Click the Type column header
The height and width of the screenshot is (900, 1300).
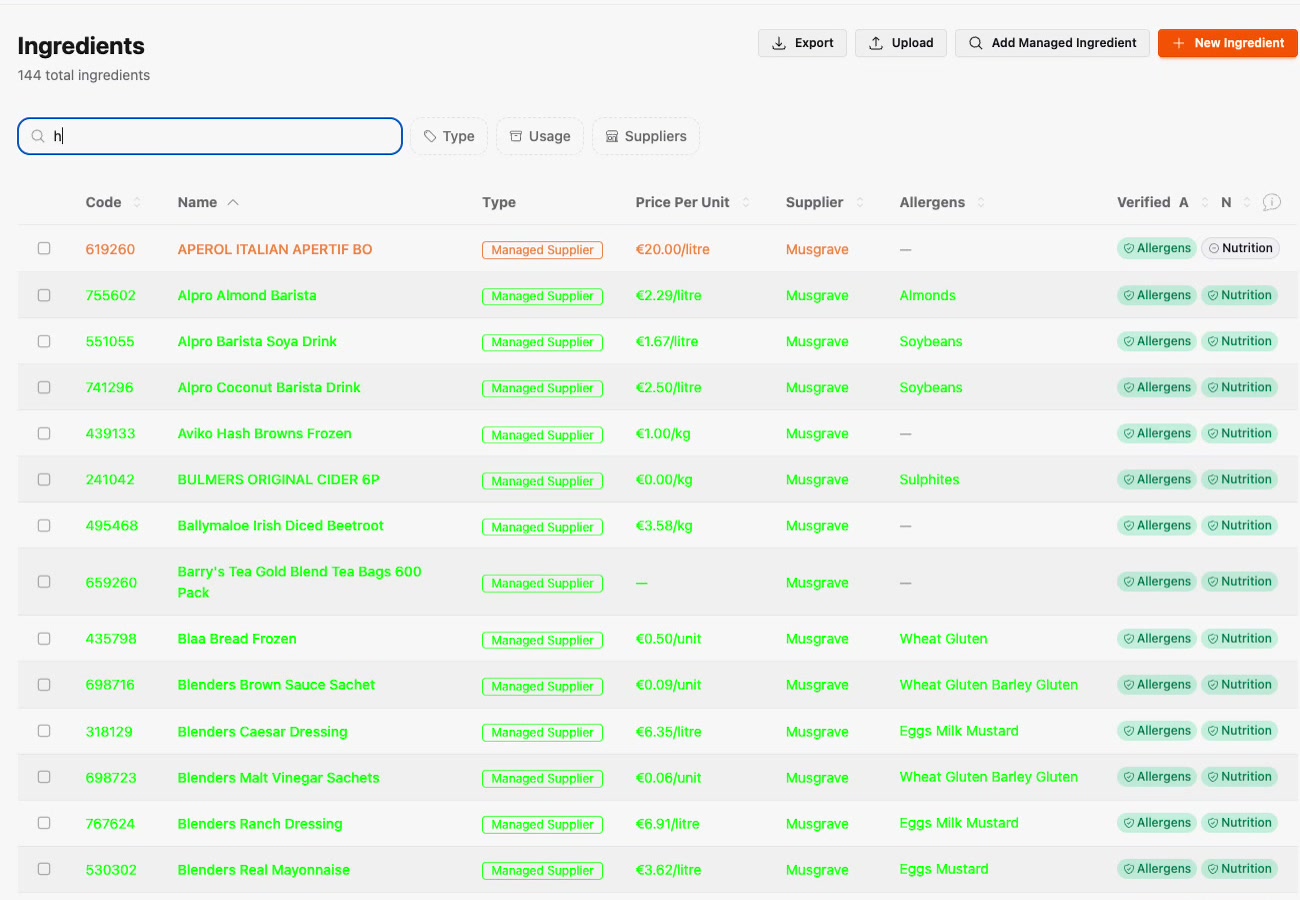click(x=499, y=202)
